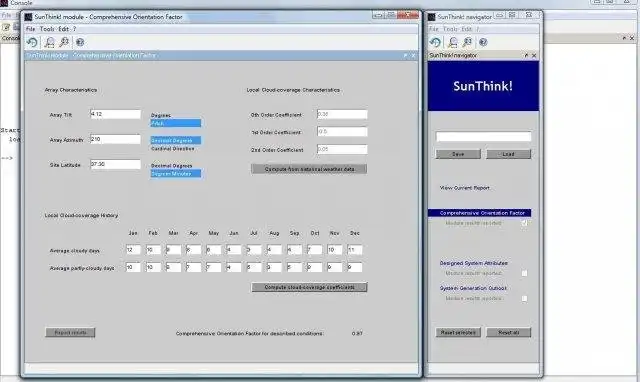Image resolution: width=640 pixels, height=382 pixels.
Task: Click Aug average partly cloudy days field
Action: coord(274,267)
